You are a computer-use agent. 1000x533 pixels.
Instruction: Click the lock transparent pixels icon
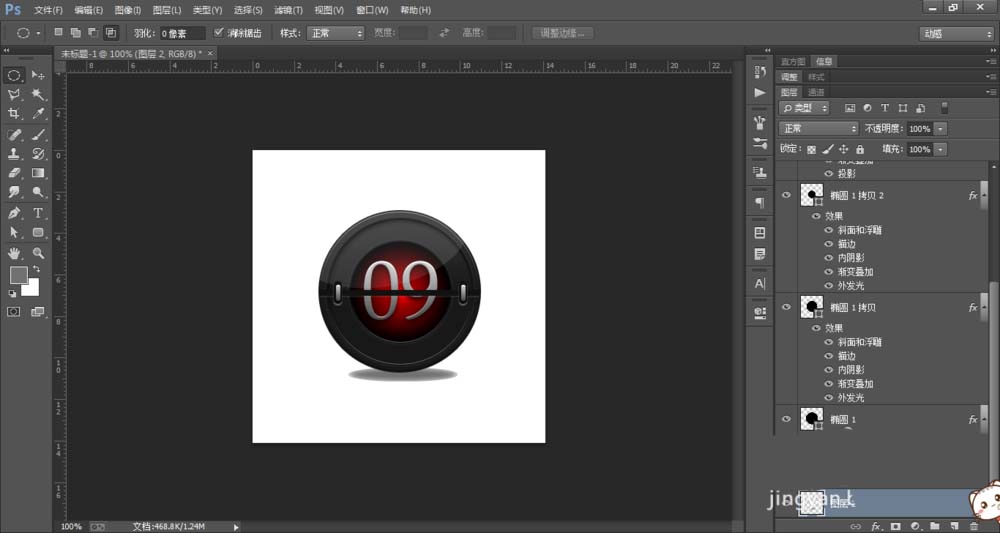811,149
